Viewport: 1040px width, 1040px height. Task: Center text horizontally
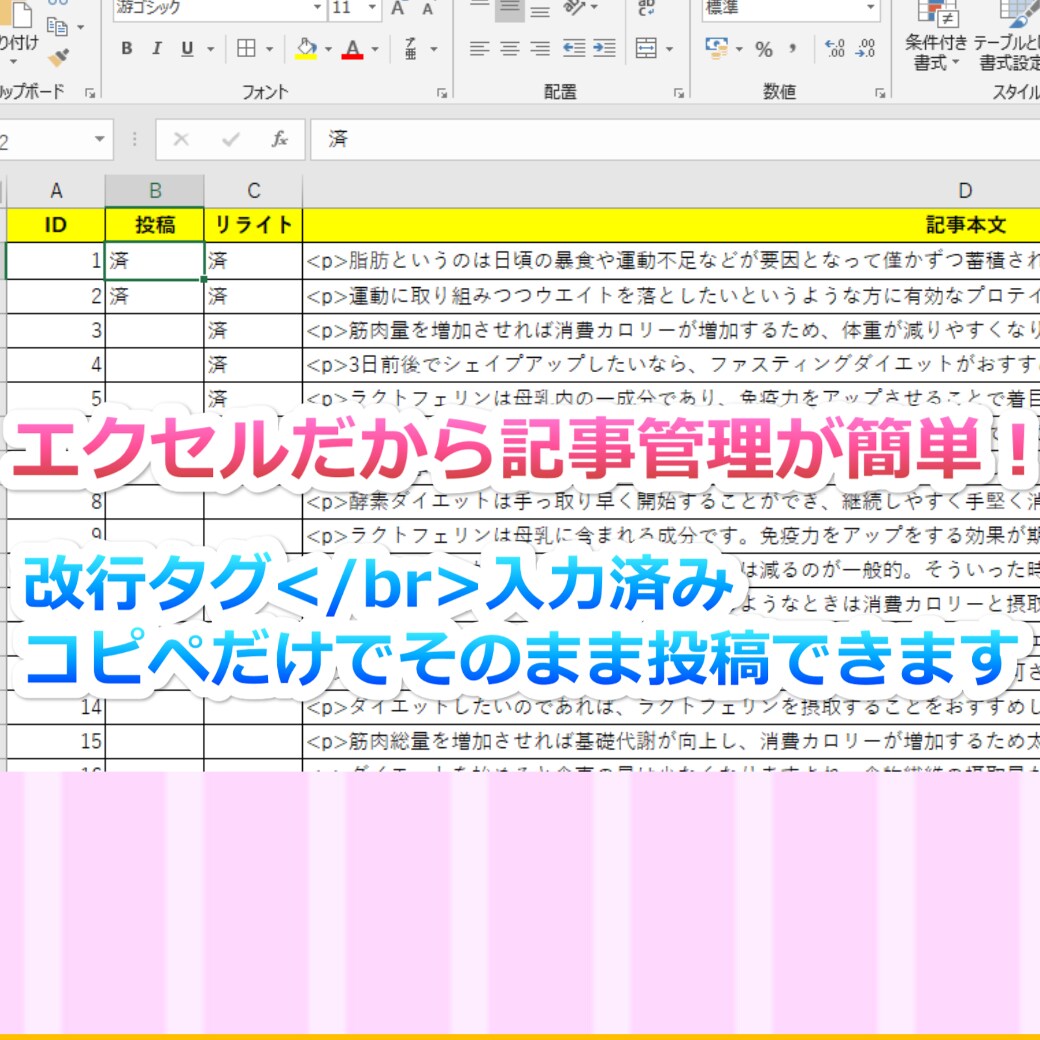[x=510, y=48]
